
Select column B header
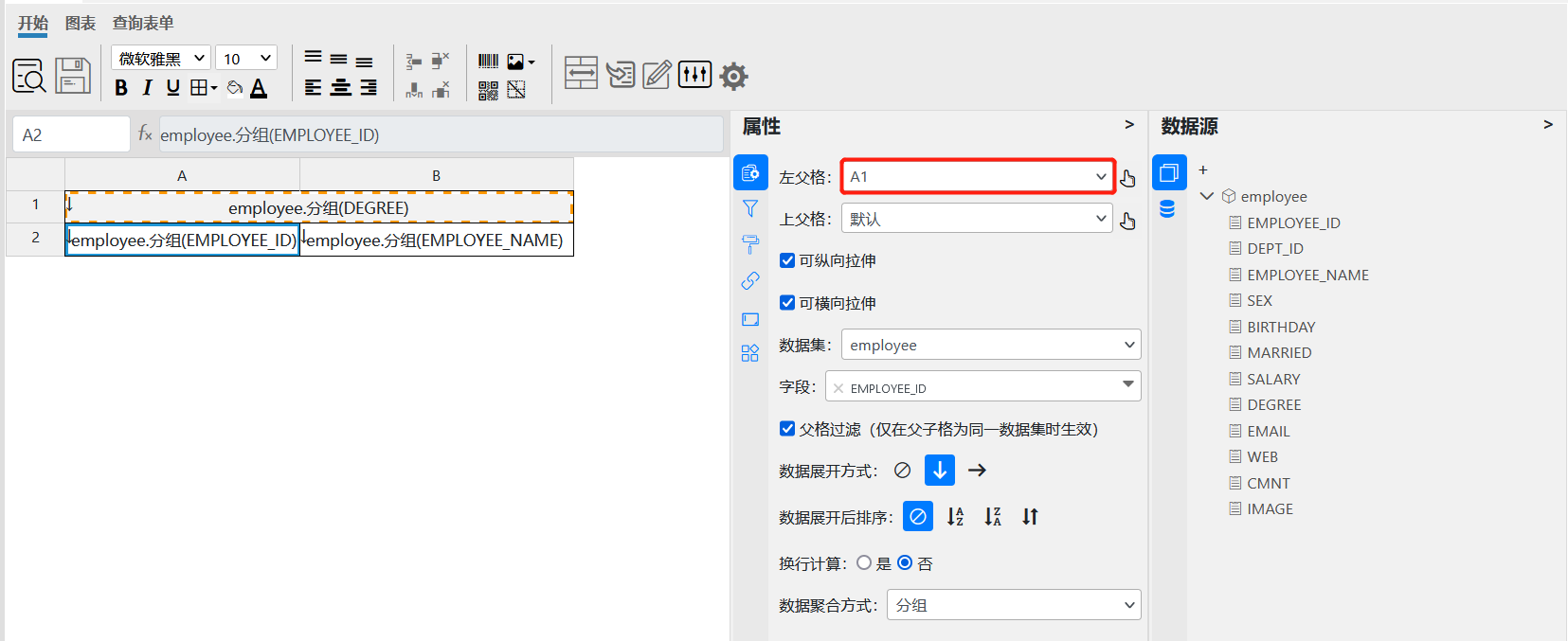[x=437, y=175]
